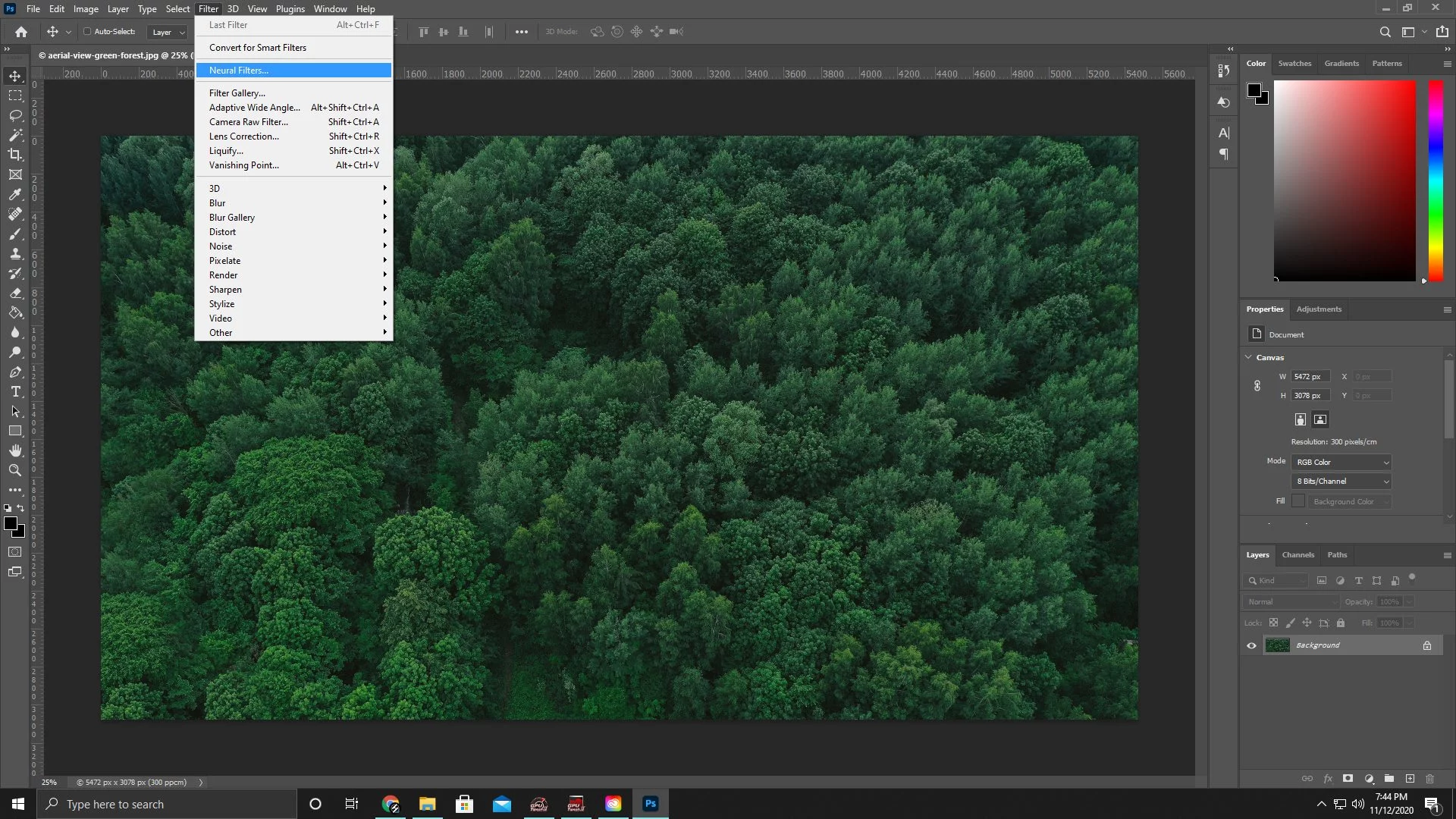Switch to the Channels tab
Viewport: 1456px width, 819px height.
(1298, 554)
